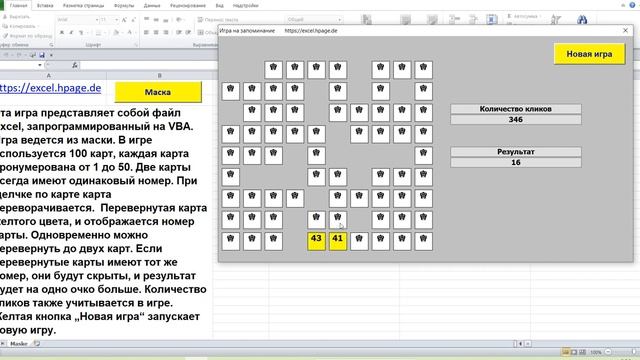Open the AutoSum dropdown arrow

click(540, 16)
